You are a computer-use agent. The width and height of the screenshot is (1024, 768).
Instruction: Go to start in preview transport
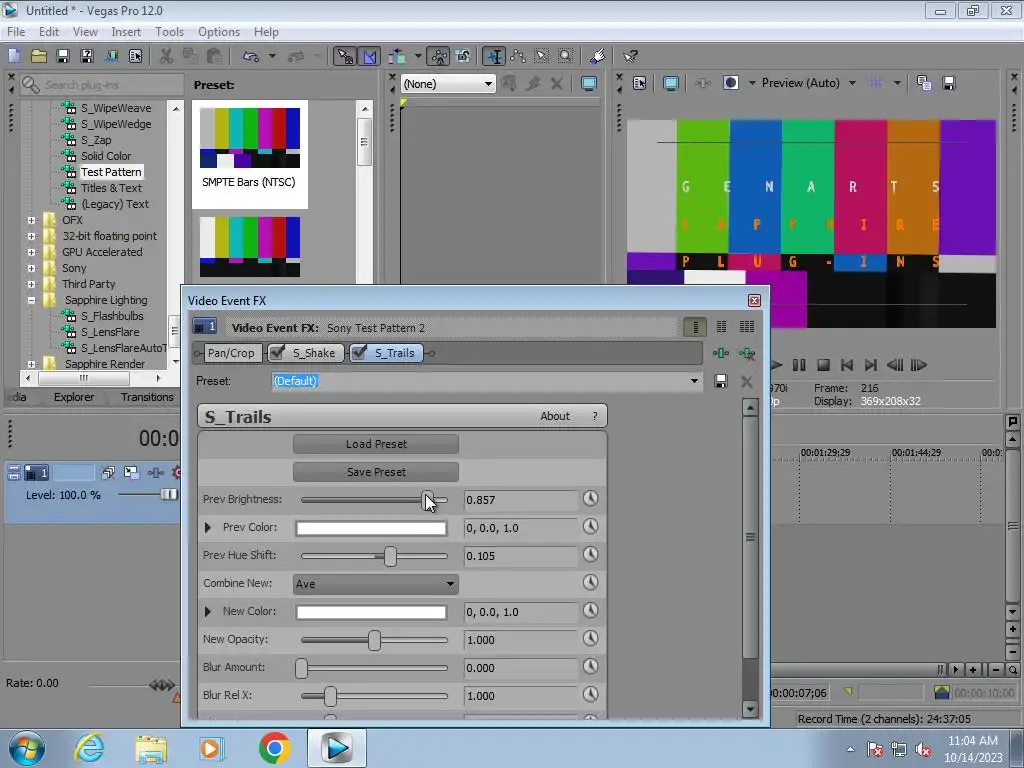tap(847, 365)
